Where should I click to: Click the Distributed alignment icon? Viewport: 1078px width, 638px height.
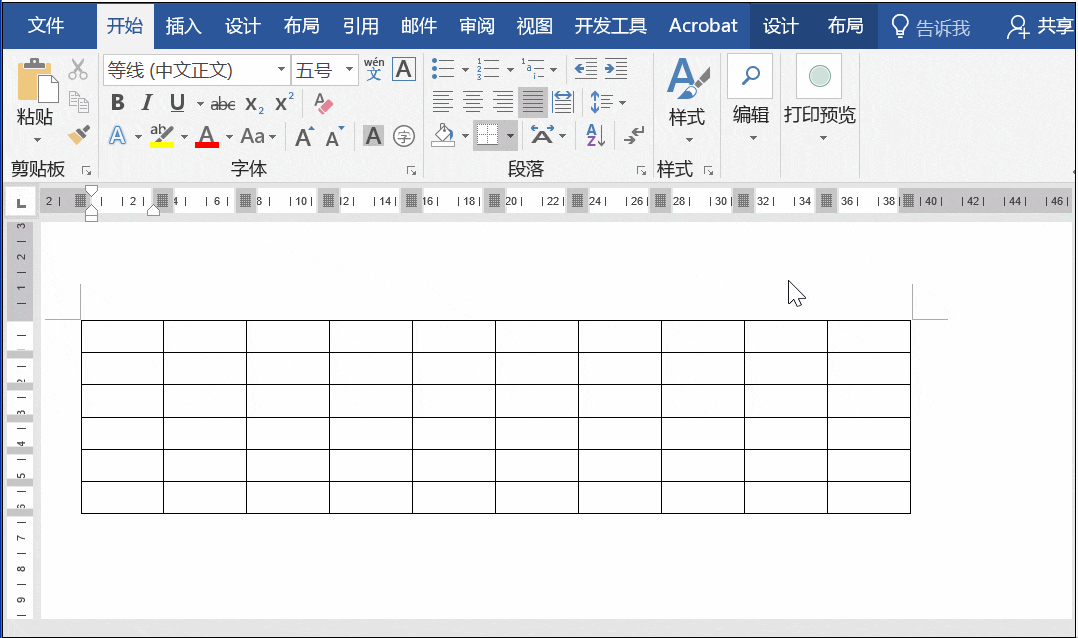point(563,102)
